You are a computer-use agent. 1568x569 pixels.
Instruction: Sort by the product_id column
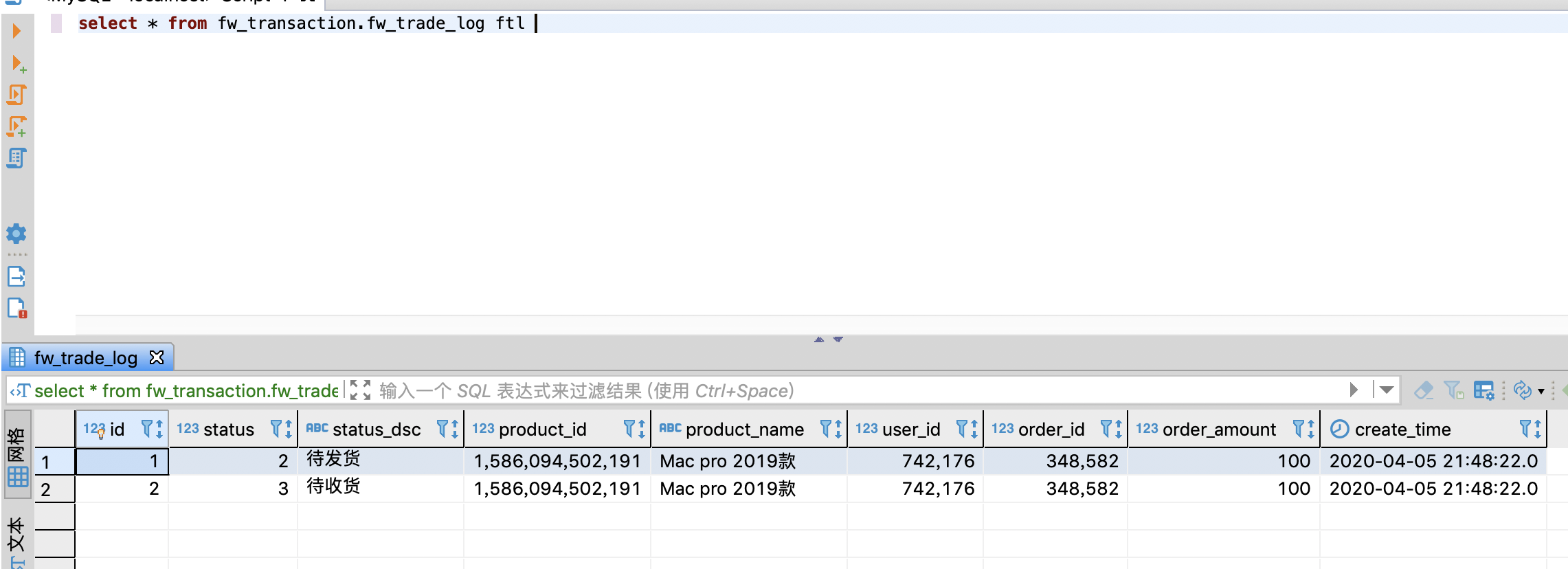click(x=642, y=429)
